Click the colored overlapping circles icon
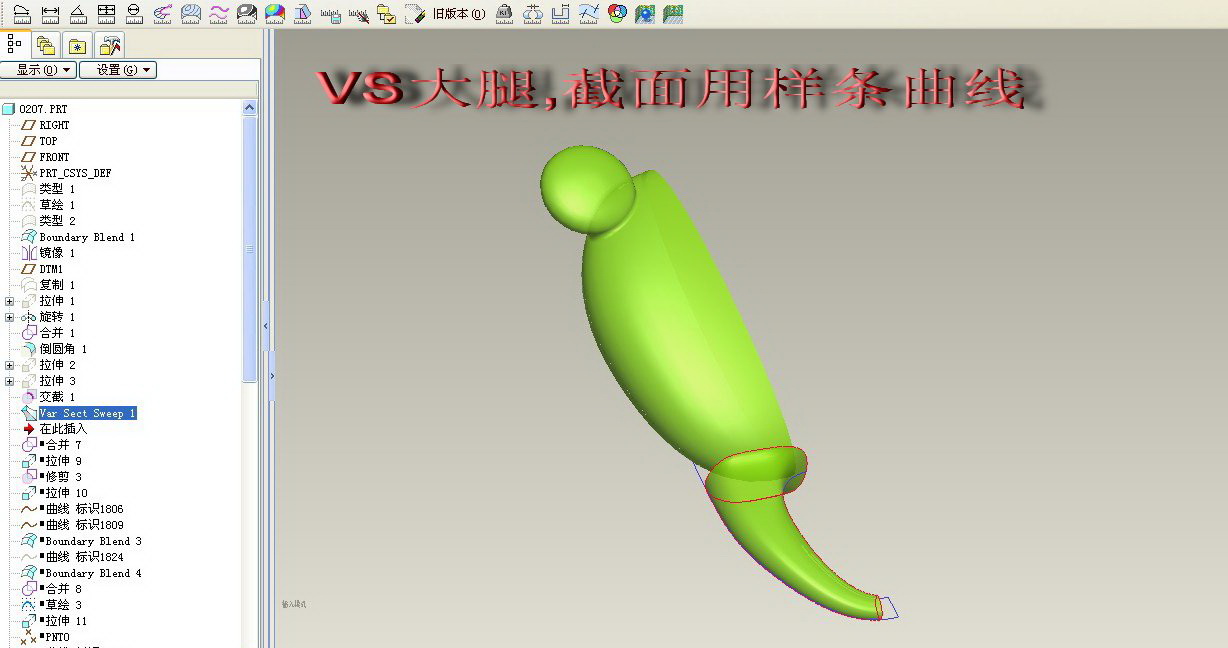Image resolution: width=1228 pixels, height=648 pixels. [617, 14]
